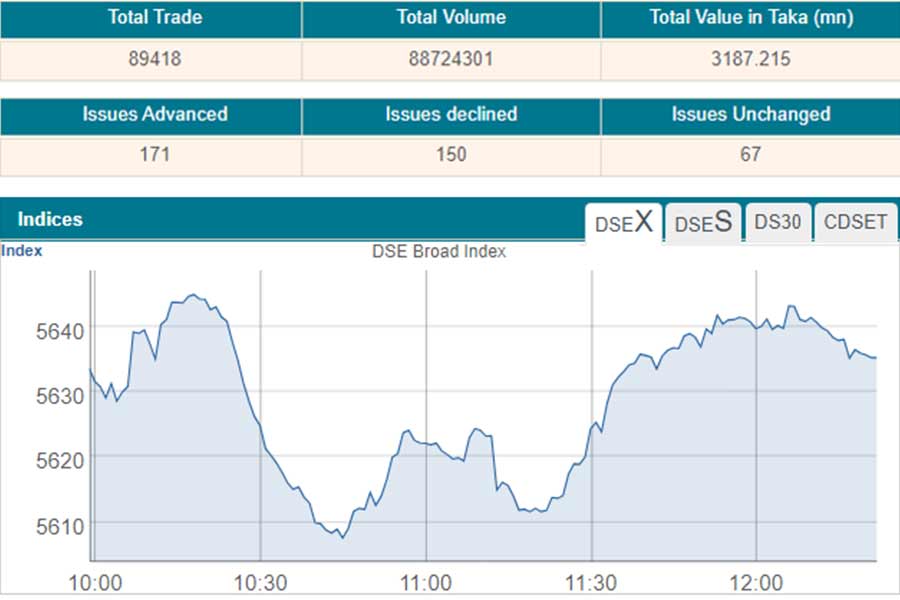The image size is (900, 600).
Task: Click the total trade value 89418
Action: 150,59
